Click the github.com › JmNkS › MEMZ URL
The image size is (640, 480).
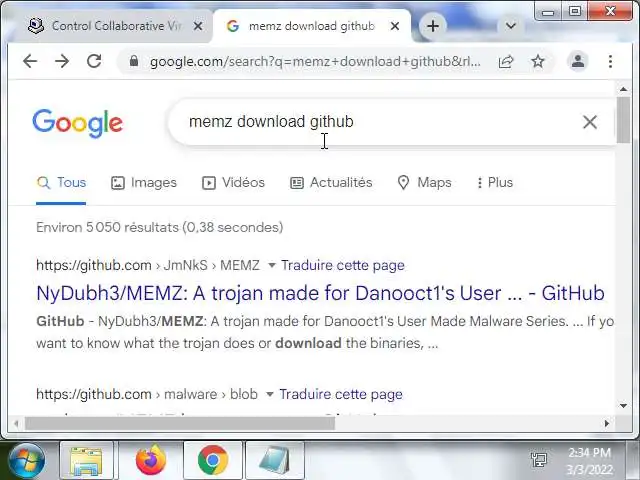(148, 265)
